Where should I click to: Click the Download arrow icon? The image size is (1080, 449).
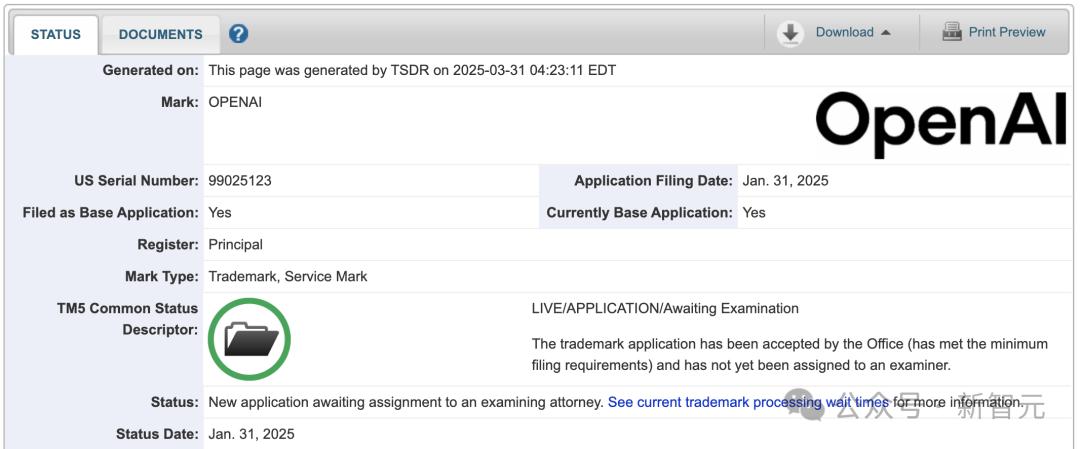(791, 33)
